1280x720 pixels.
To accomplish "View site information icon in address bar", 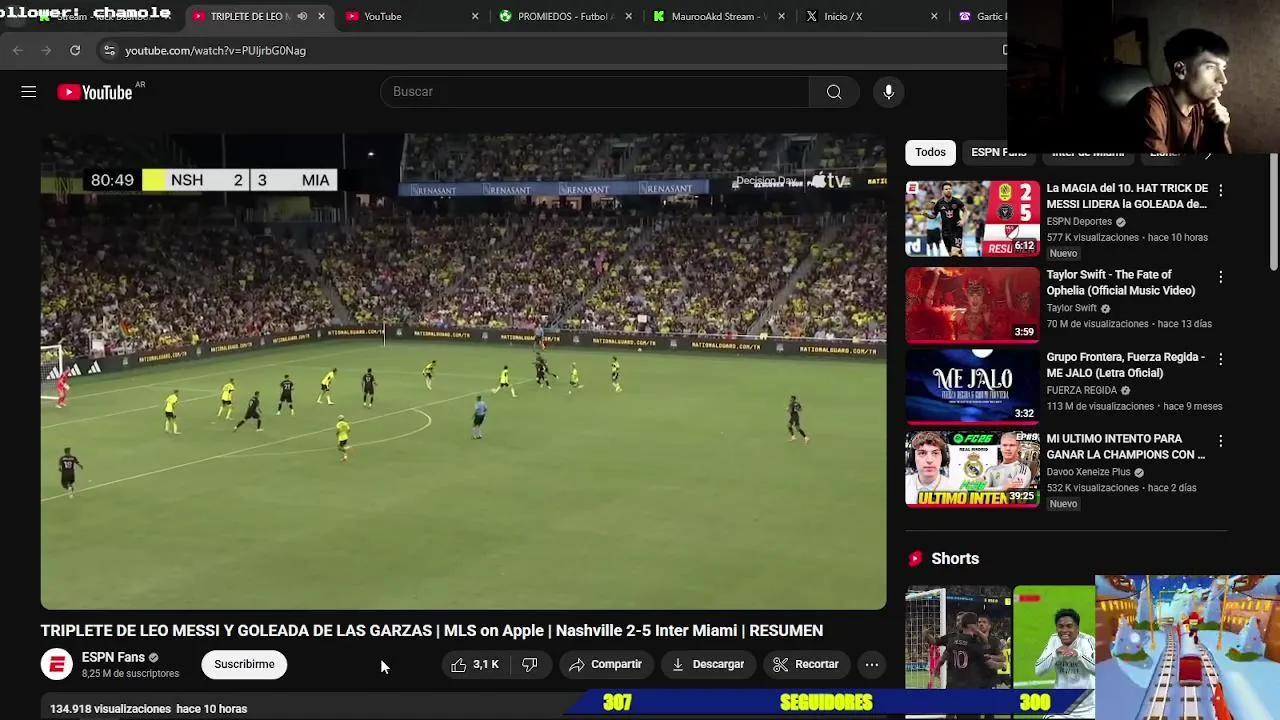I will tap(109, 50).
